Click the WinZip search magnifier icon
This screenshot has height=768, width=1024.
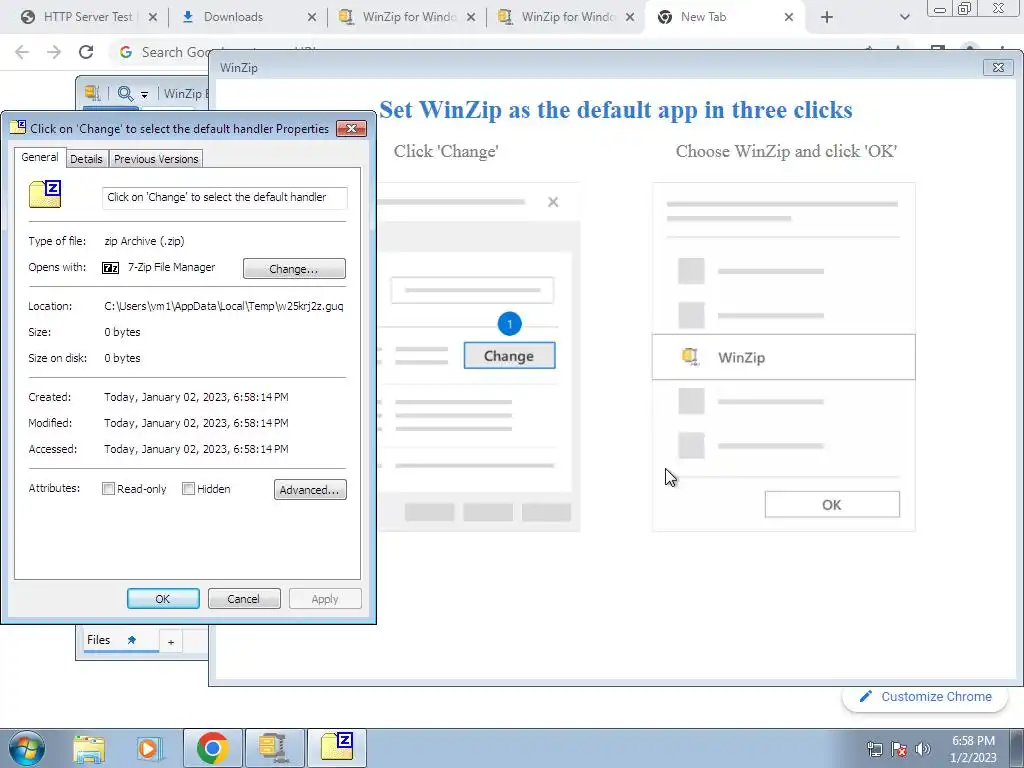click(125, 93)
